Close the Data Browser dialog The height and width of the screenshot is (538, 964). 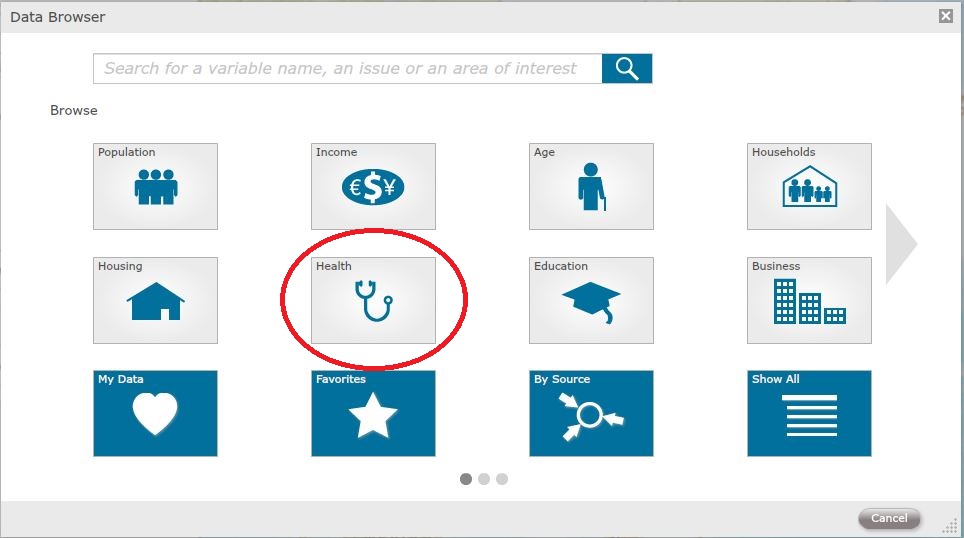pyautogui.click(x=946, y=16)
